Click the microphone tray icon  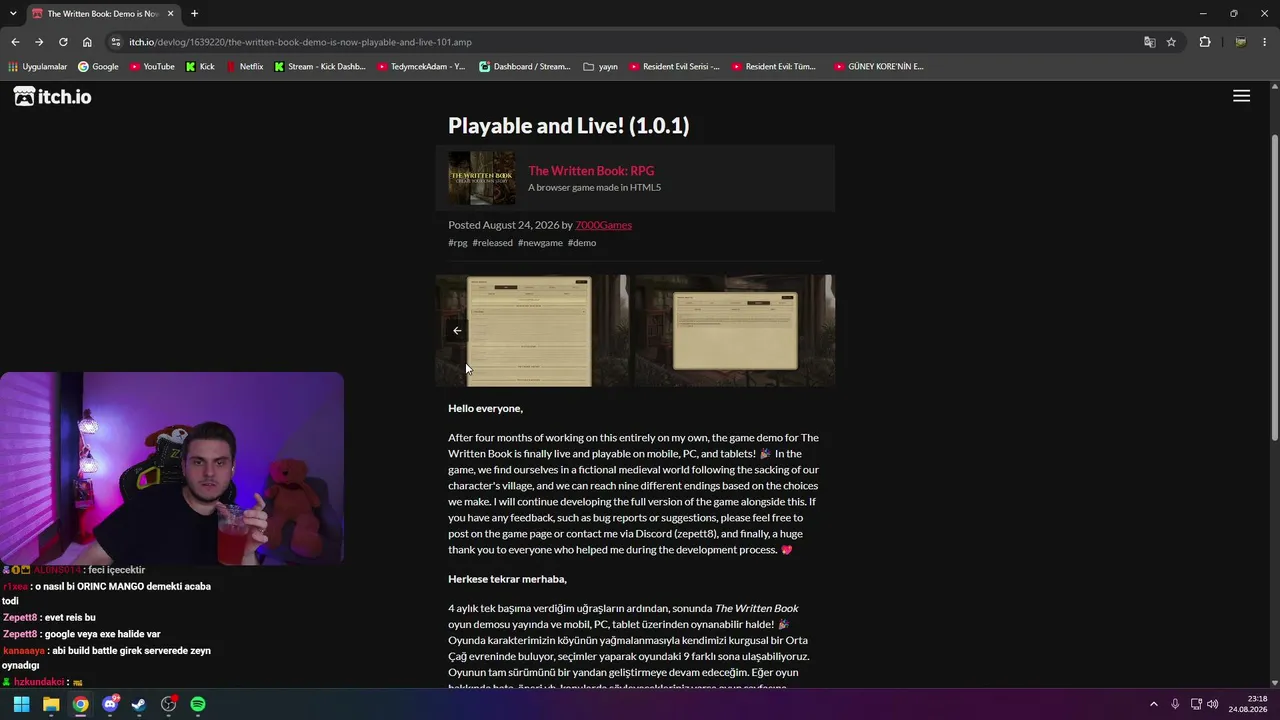[1175, 704]
